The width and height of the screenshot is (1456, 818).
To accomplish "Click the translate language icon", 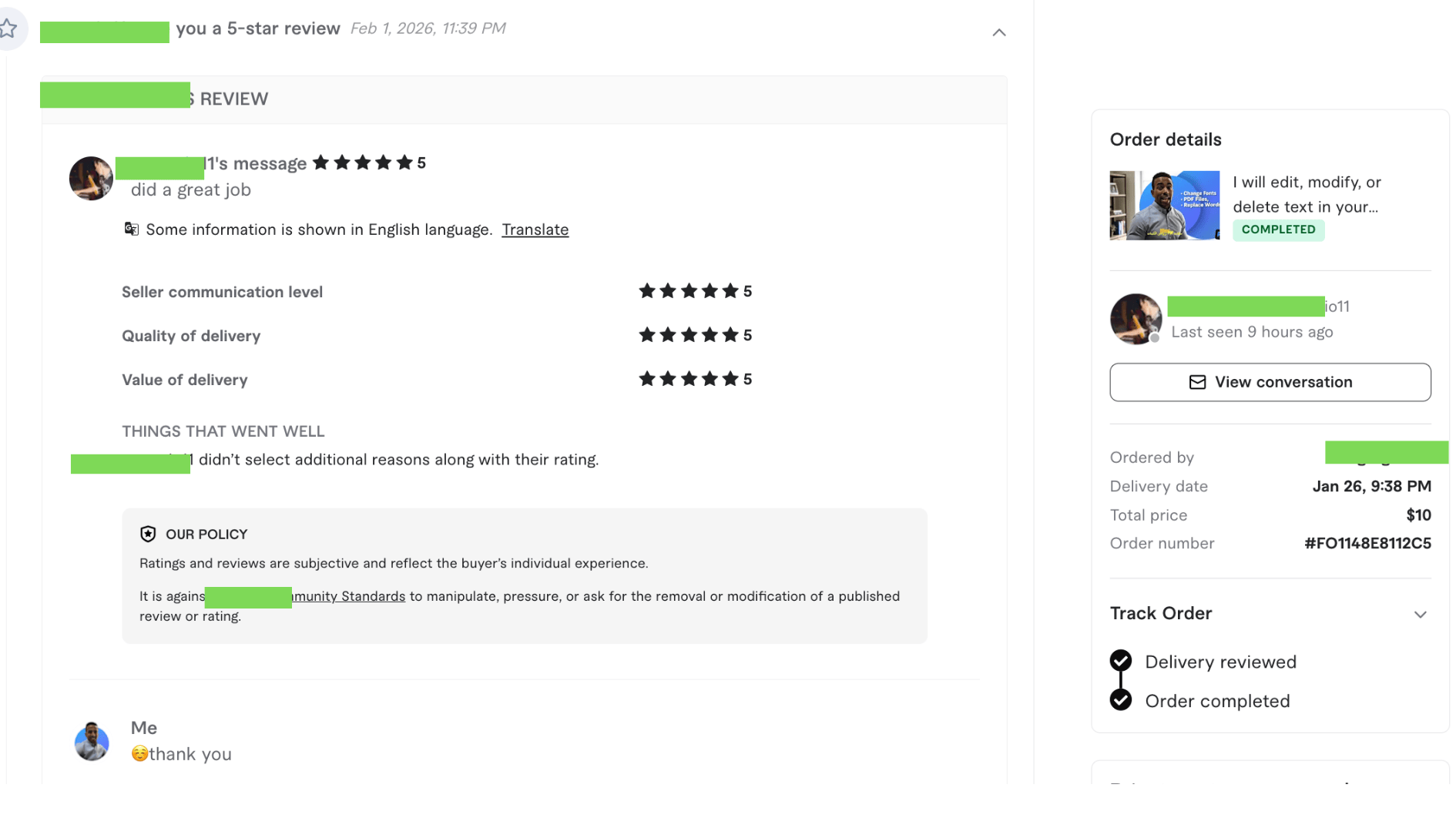I will tap(132, 229).
